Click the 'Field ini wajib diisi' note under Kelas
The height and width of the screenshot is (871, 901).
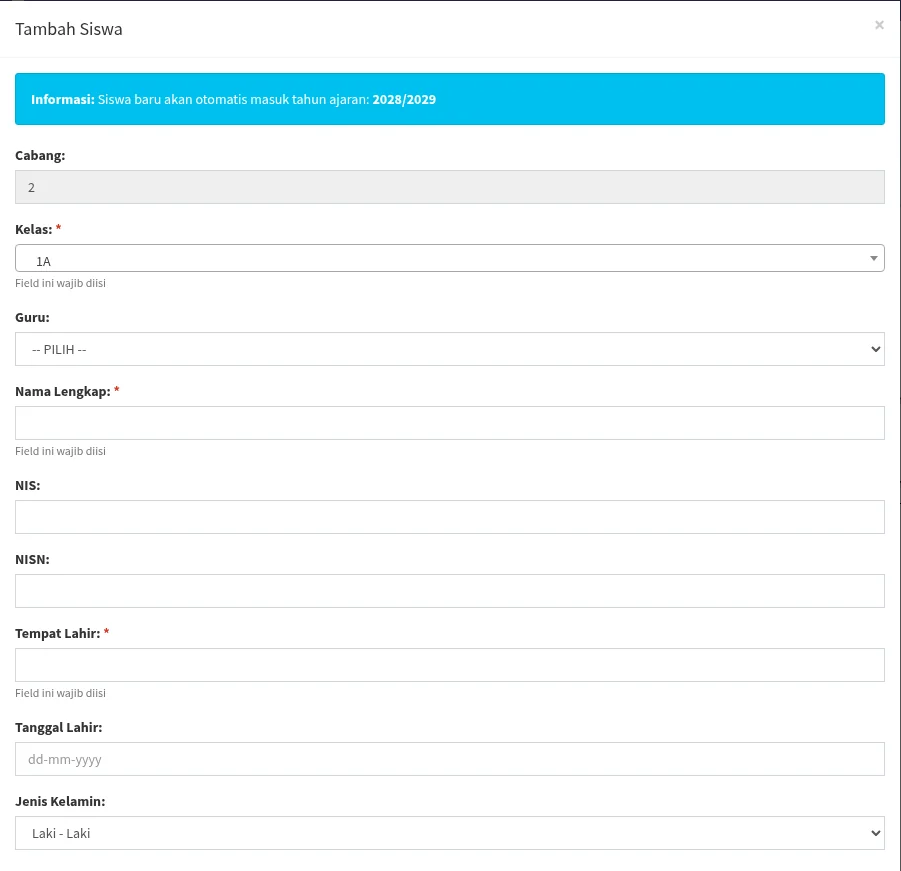point(60,283)
